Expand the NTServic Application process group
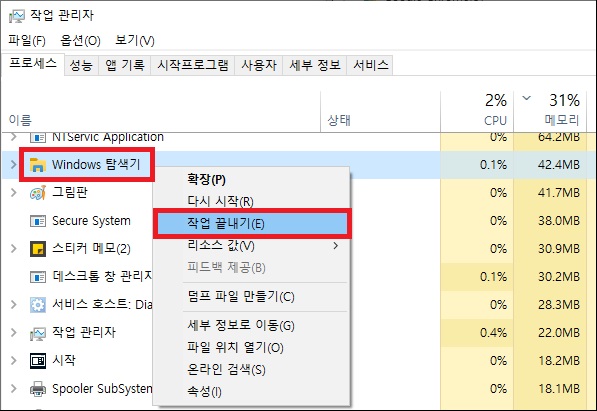This screenshot has width=597, height=411. [14, 136]
